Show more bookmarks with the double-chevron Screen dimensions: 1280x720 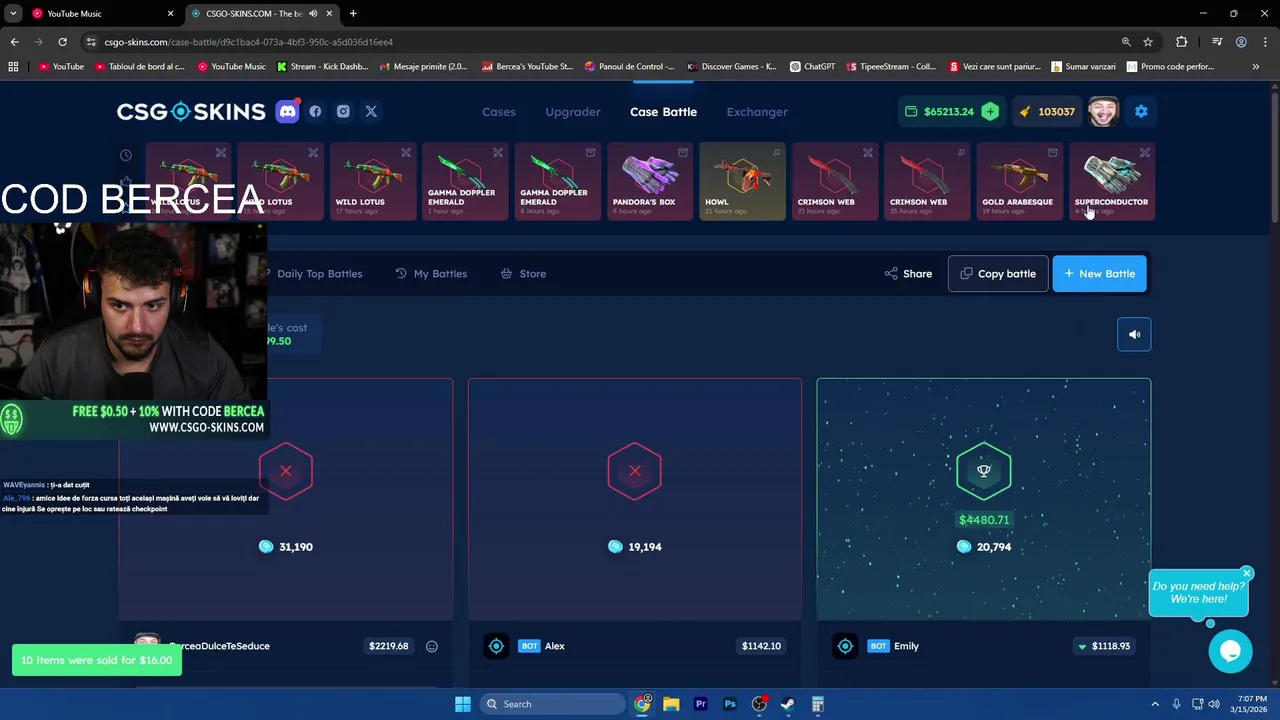(x=1256, y=67)
